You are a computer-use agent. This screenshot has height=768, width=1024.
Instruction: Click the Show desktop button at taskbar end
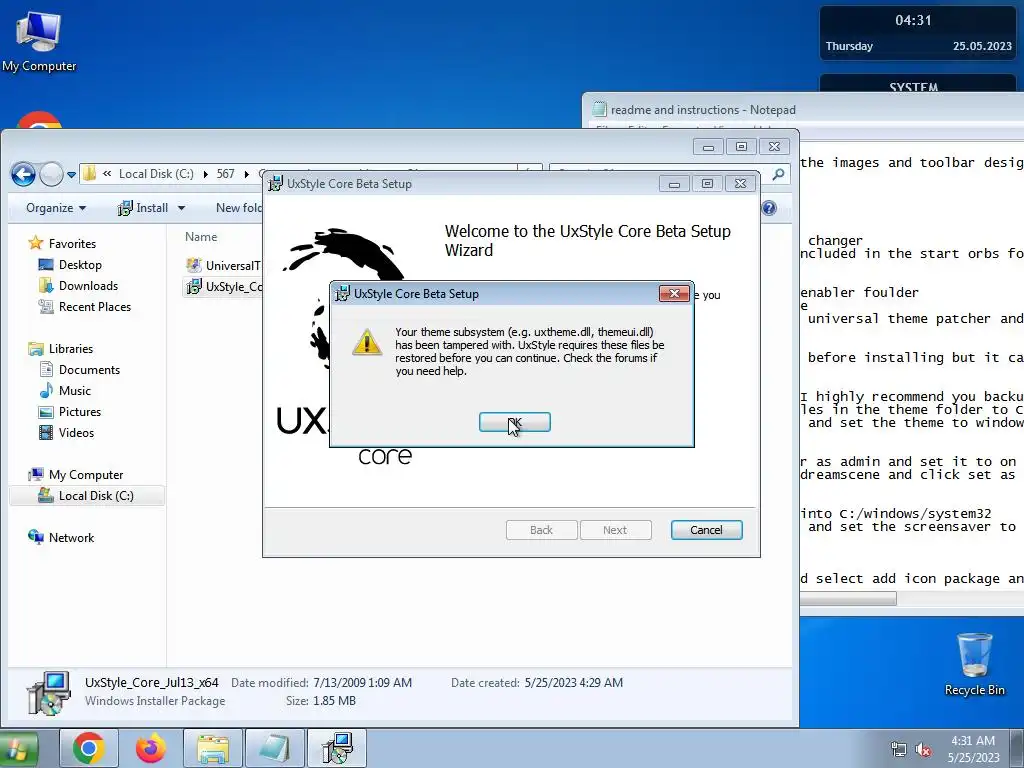1016,749
